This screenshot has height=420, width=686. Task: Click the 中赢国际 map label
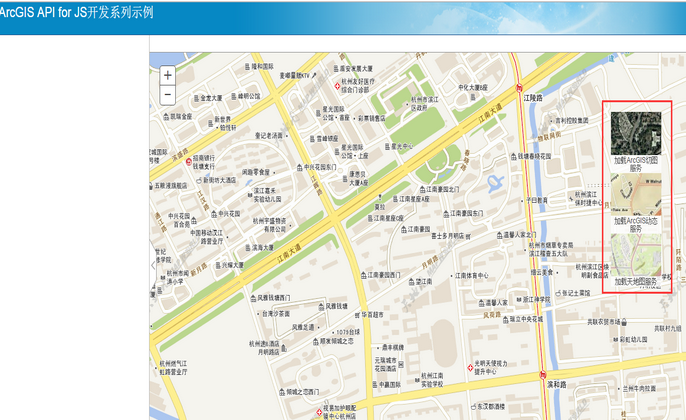[x=389, y=385]
